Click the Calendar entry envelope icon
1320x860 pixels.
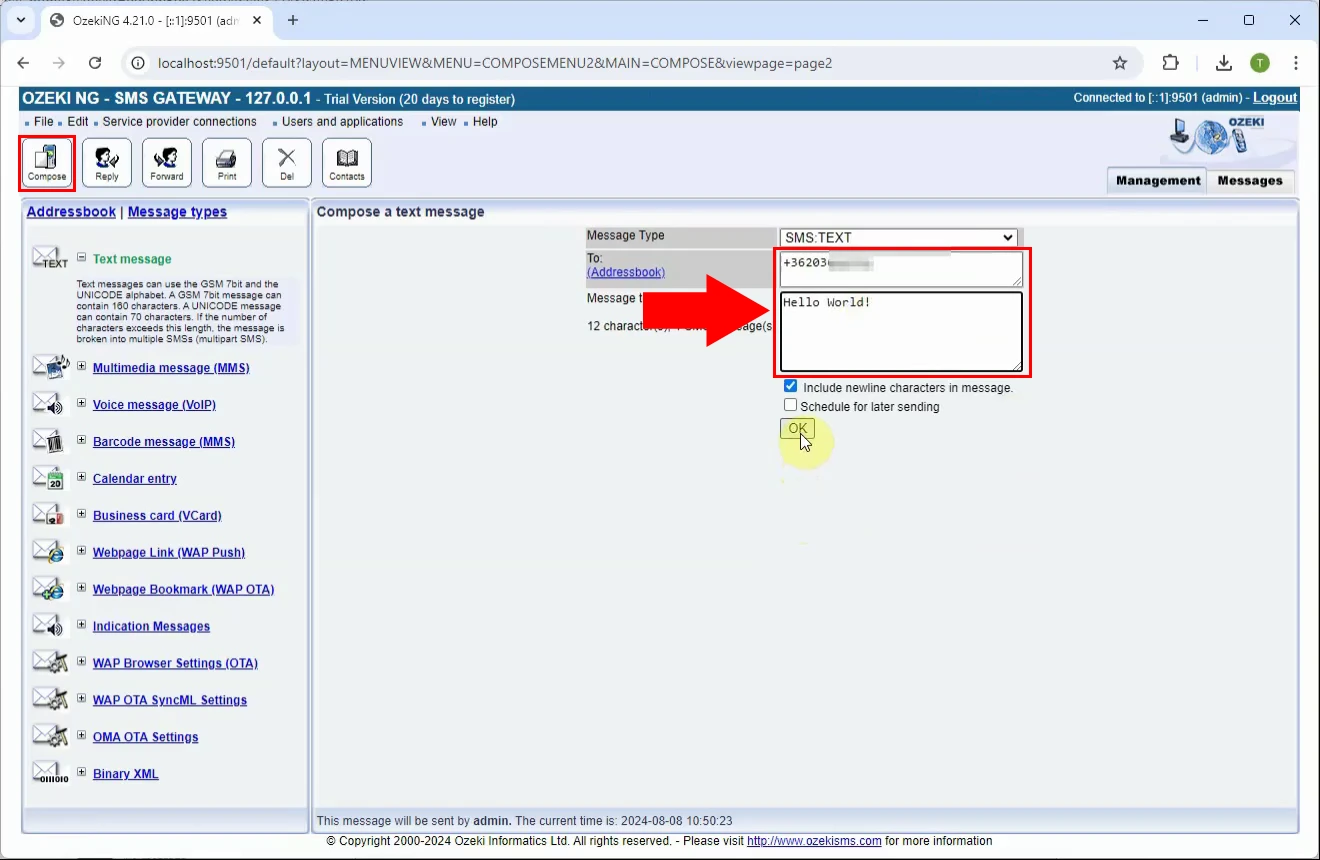[x=48, y=478]
